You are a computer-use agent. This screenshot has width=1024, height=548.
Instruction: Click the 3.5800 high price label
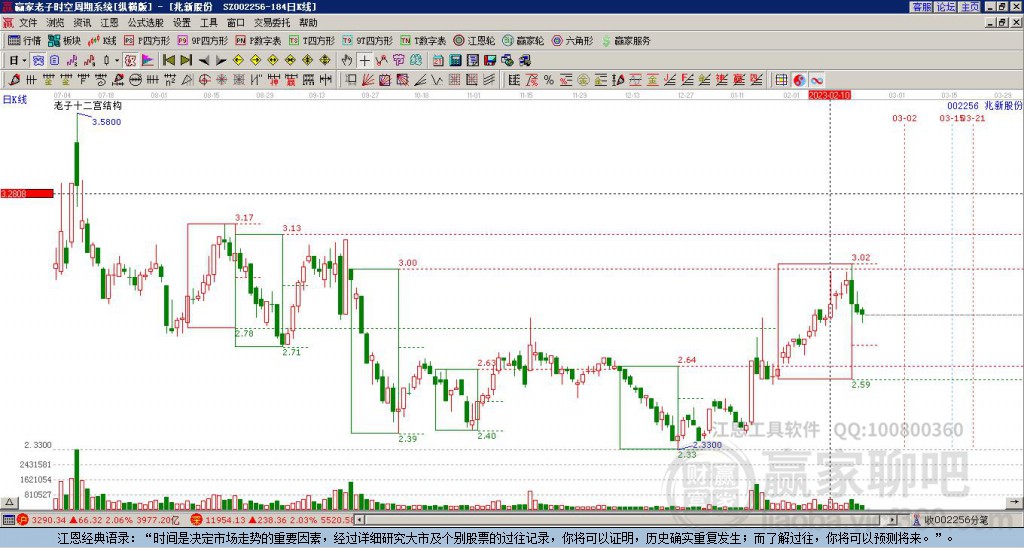(x=106, y=122)
